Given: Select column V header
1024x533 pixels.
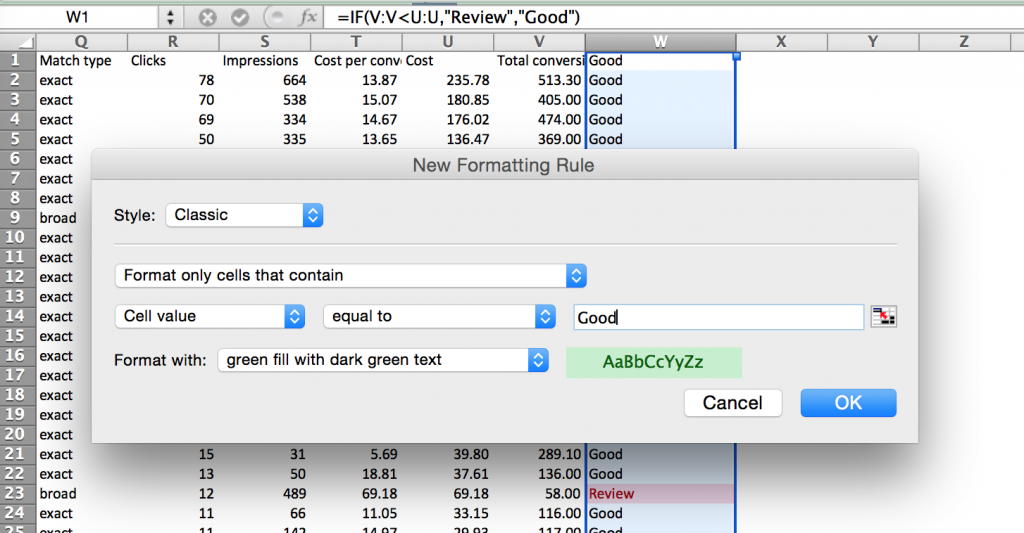Looking at the screenshot, I should (539, 42).
